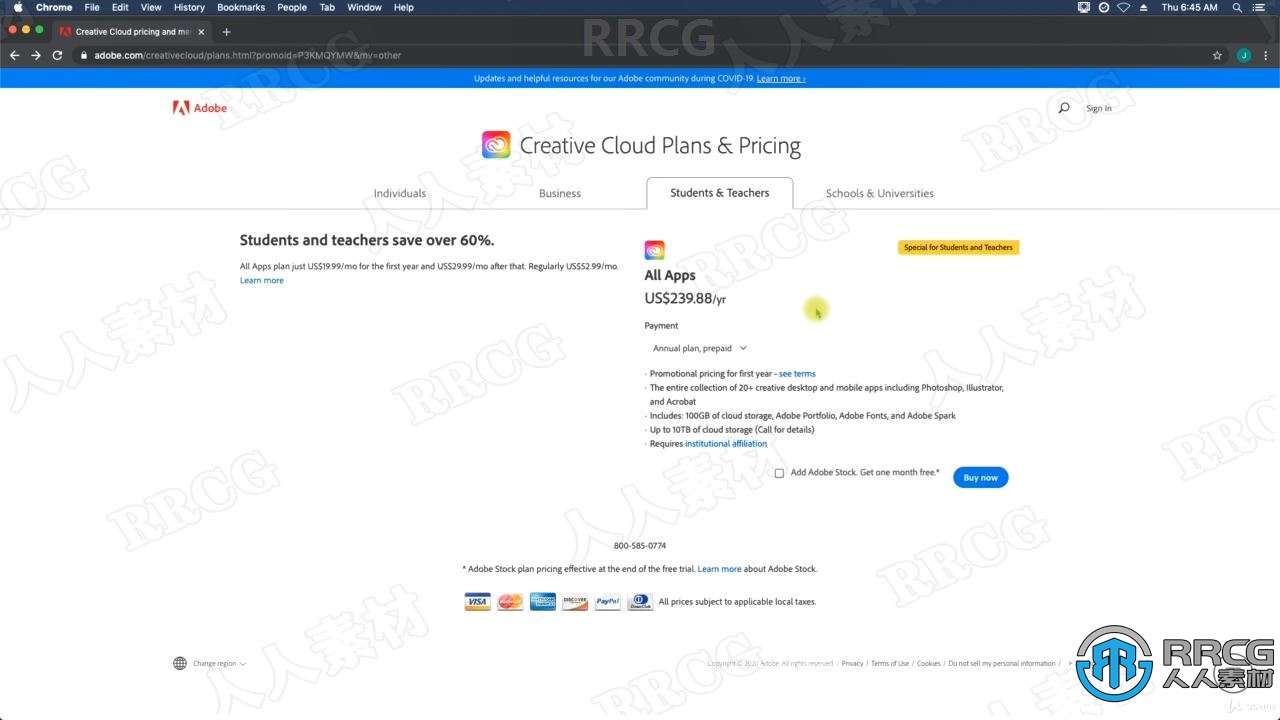
Task: Open the Terms of Use footer link
Action: (890, 664)
